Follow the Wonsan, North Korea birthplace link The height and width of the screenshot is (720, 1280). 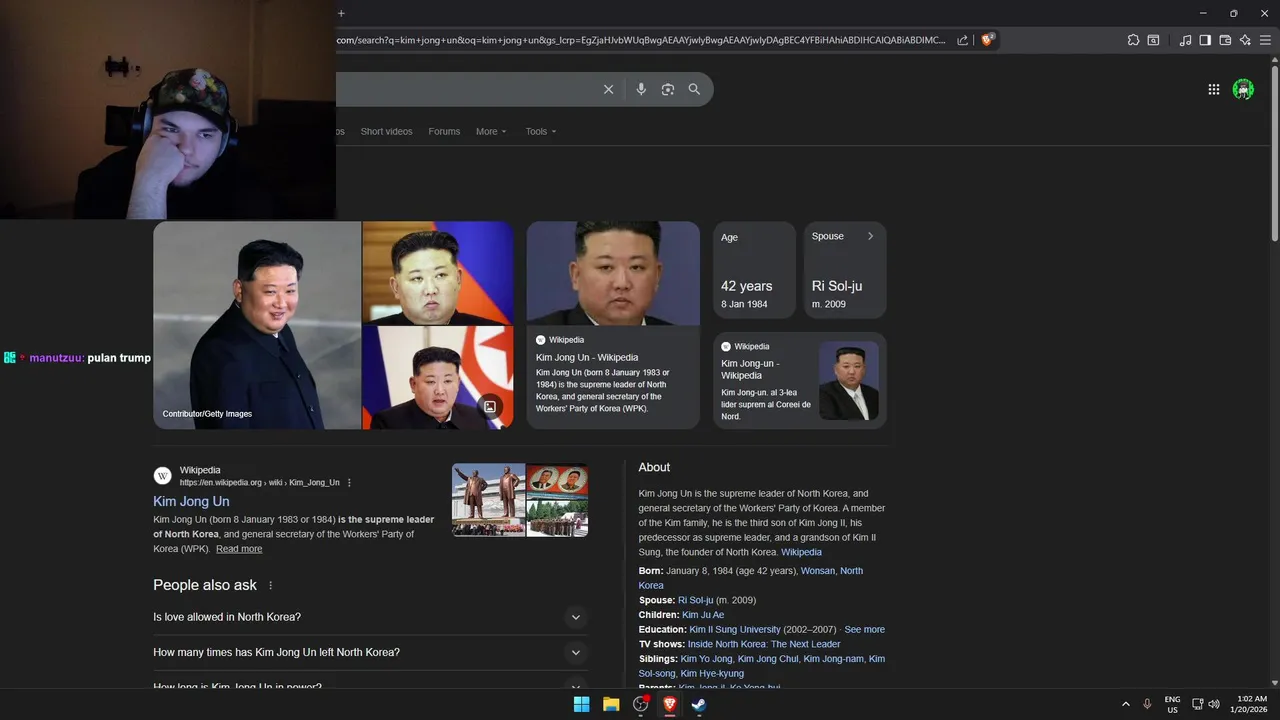[x=832, y=571]
